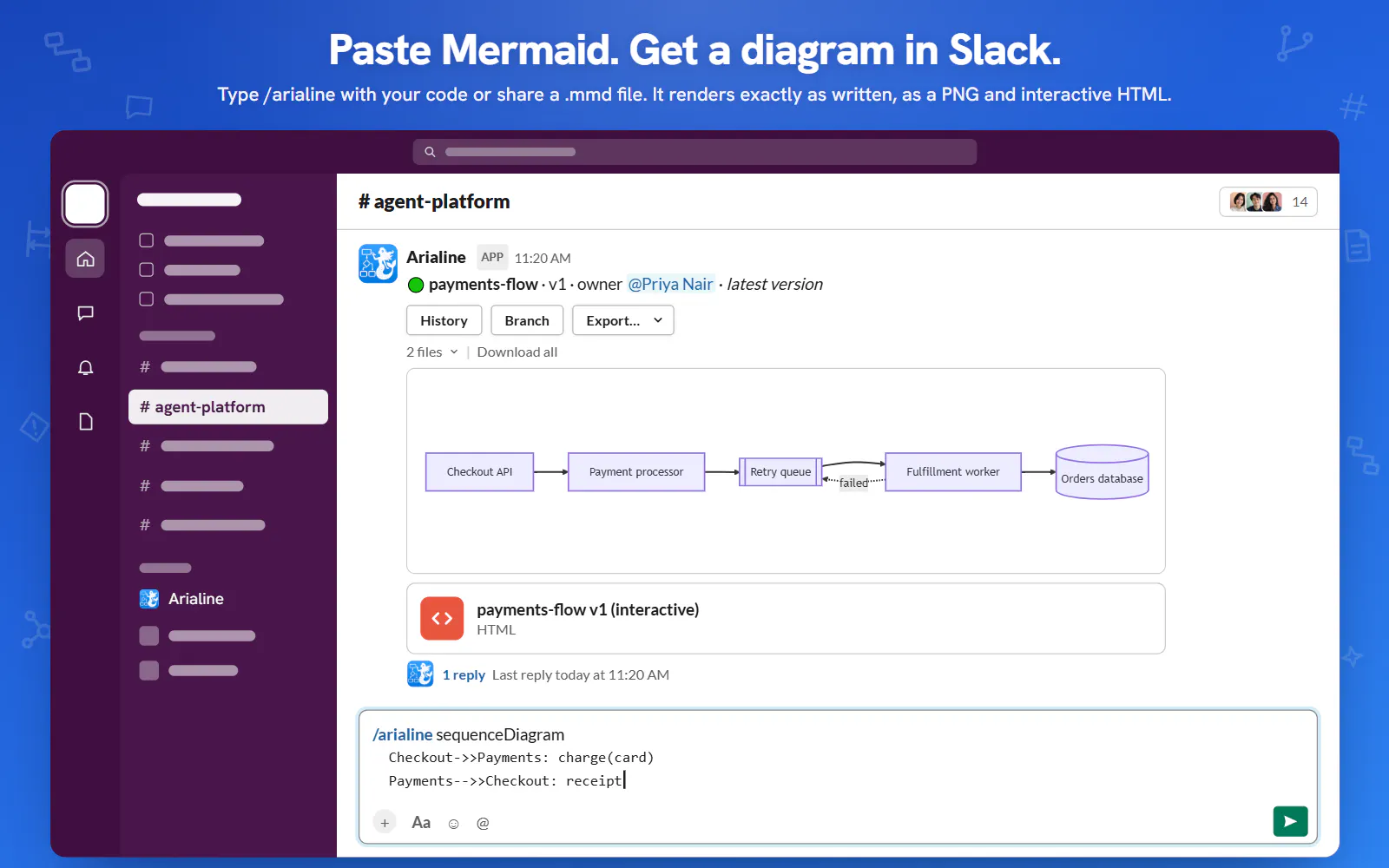Click the "latest version" italic text
Viewport: 1389px width, 868px height.
pos(774,284)
